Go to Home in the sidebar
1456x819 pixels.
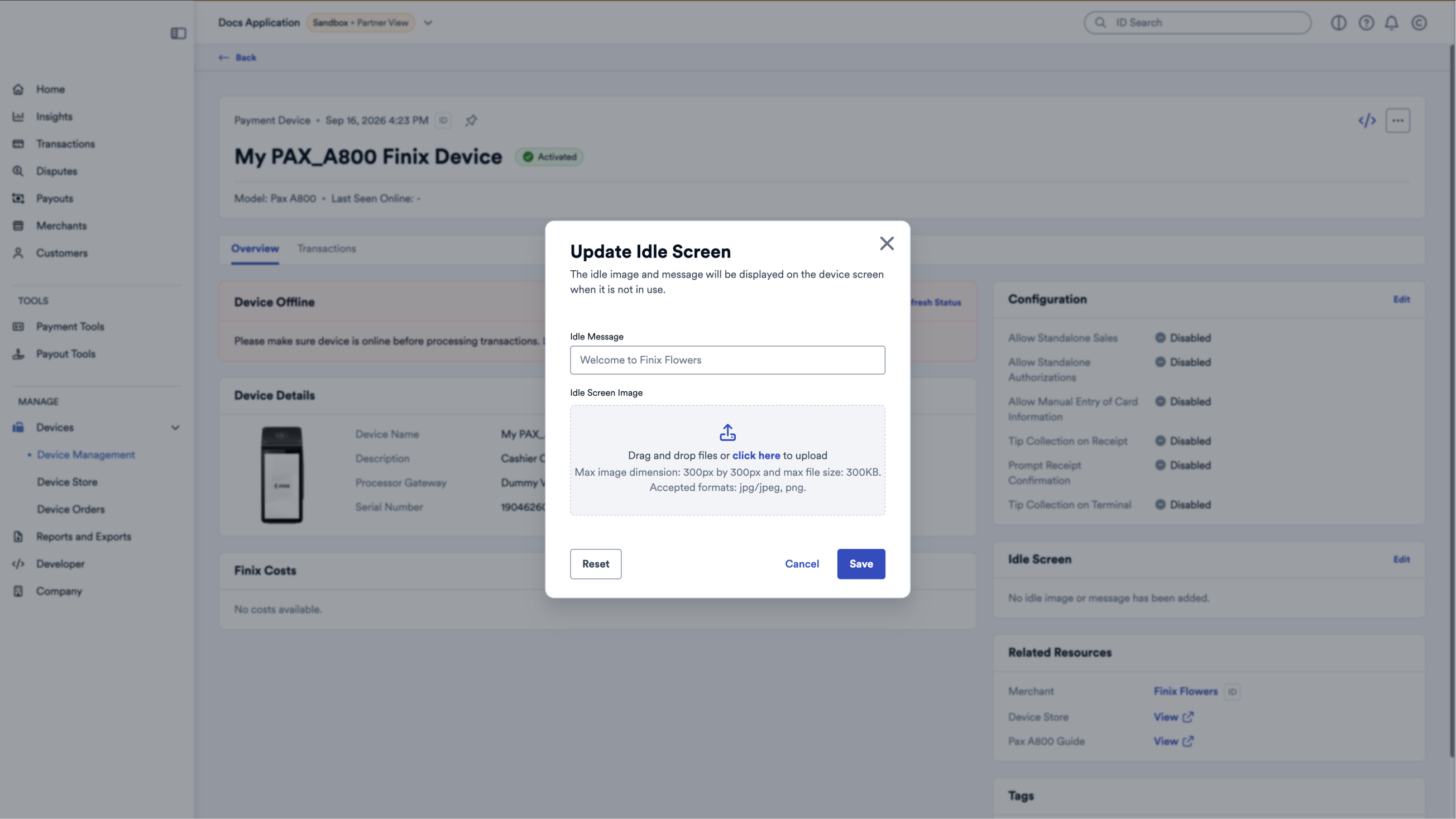[x=50, y=89]
